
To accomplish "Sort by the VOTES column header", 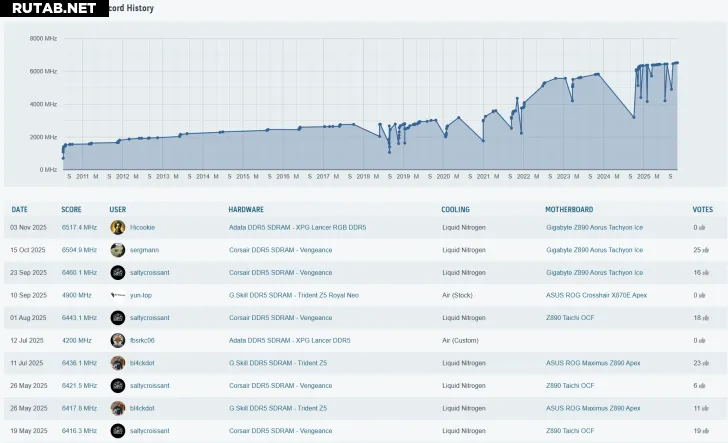I will (702, 210).
